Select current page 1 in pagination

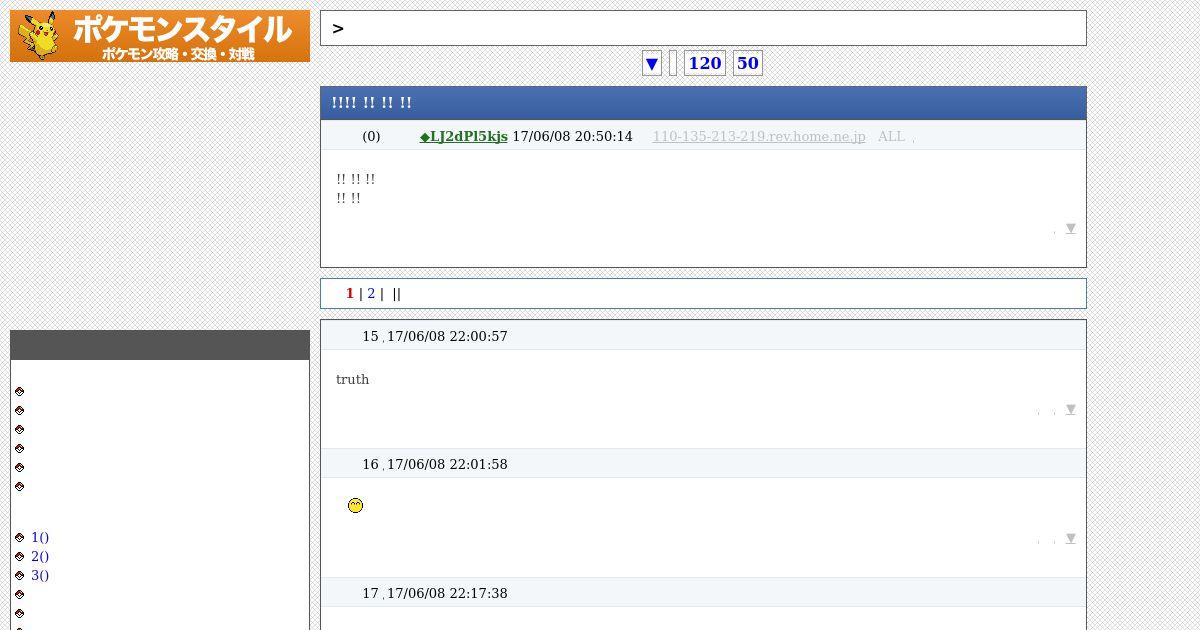[x=350, y=294]
